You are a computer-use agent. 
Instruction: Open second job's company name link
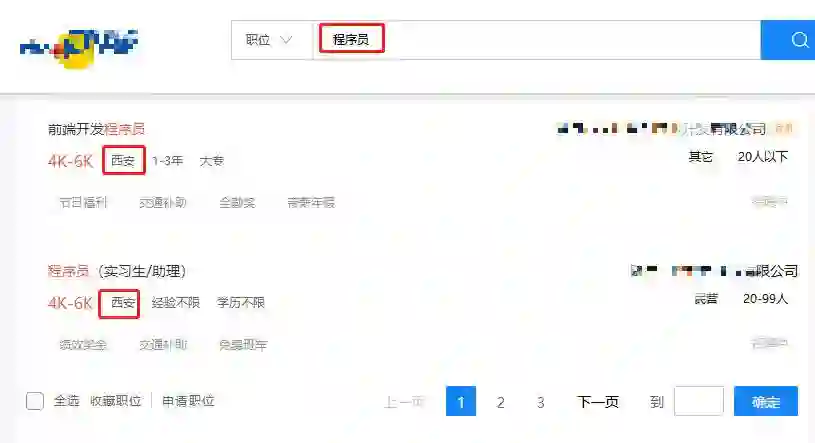click(x=714, y=270)
